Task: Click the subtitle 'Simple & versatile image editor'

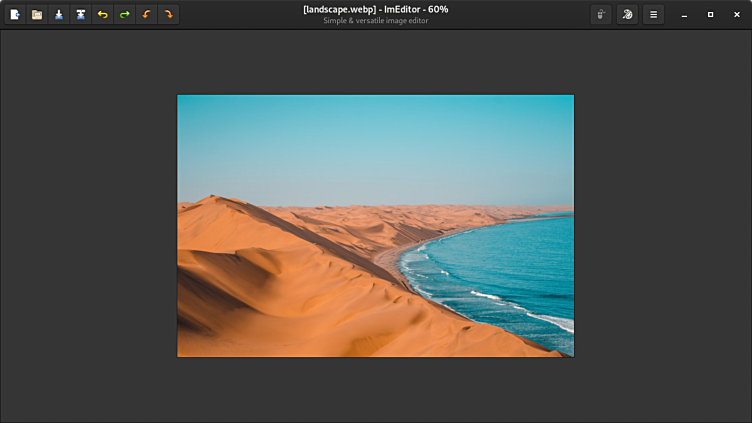Action: [x=375, y=21]
